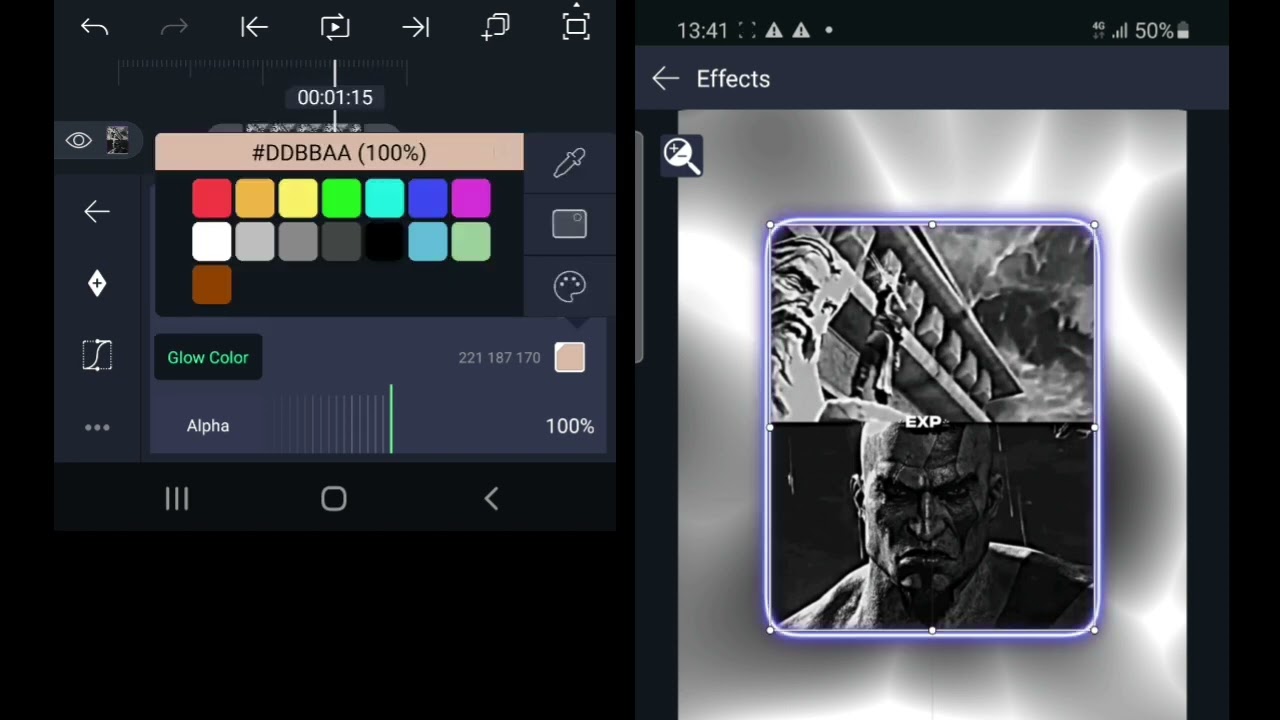Image resolution: width=1280 pixels, height=720 pixels.
Task: Tap top-left corner handle of layer
Action: coord(770,225)
